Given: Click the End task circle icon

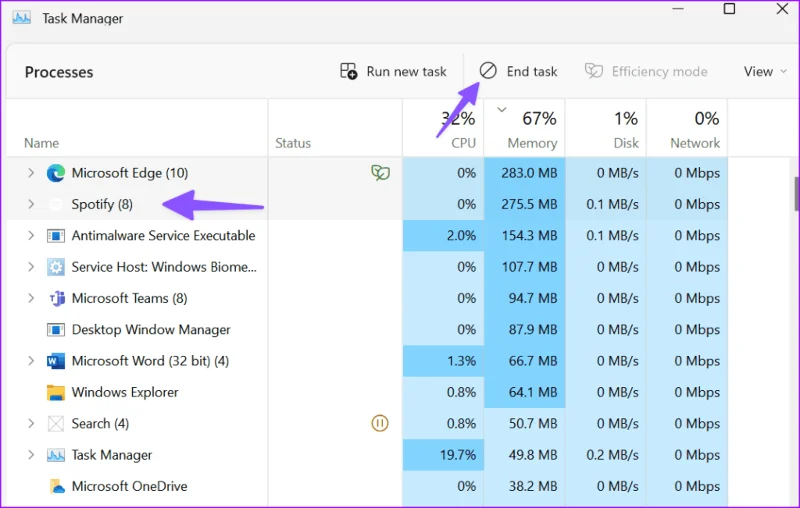Looking at the screenshot, I should click(x=488, y=71).
